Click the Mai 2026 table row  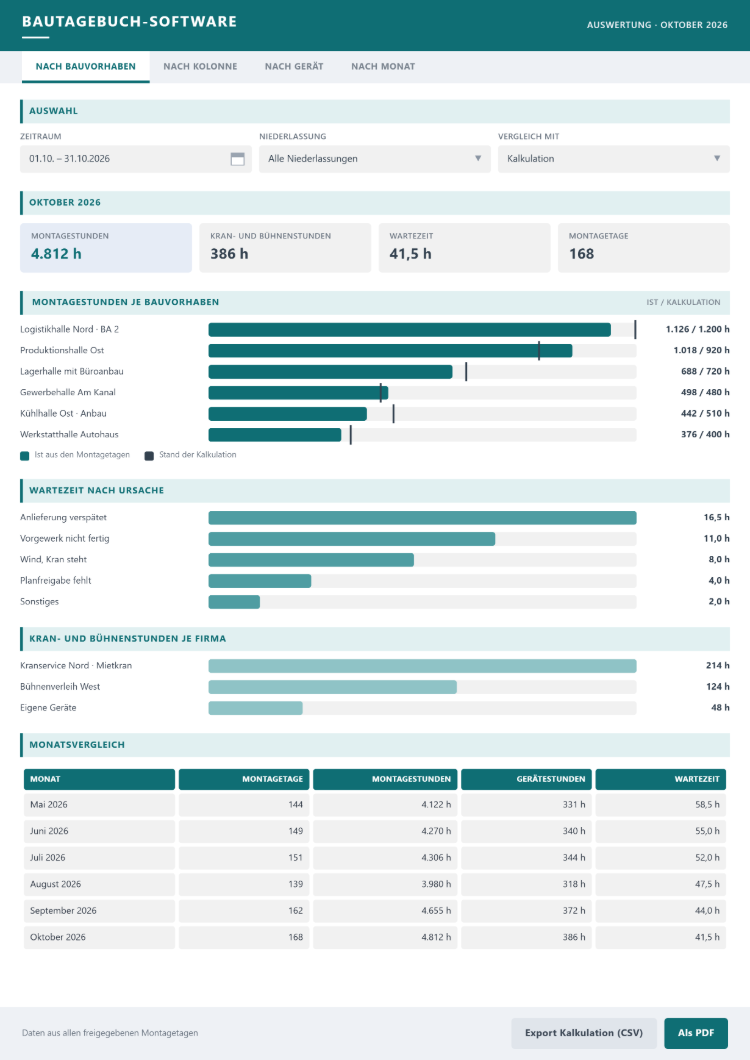point(375,804)
